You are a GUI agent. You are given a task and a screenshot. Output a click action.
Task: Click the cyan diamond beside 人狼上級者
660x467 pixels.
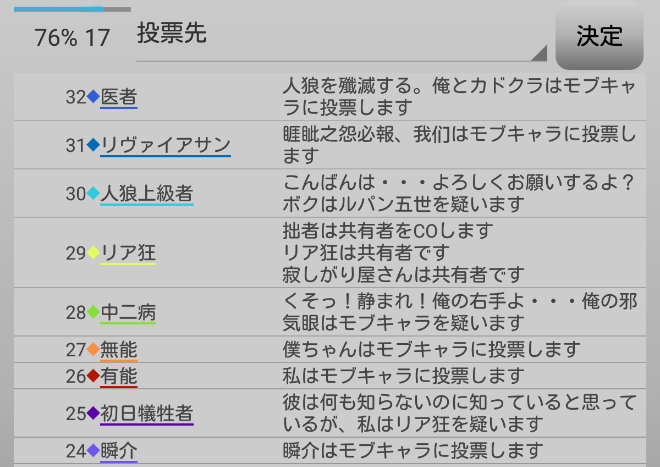(93, 194)
